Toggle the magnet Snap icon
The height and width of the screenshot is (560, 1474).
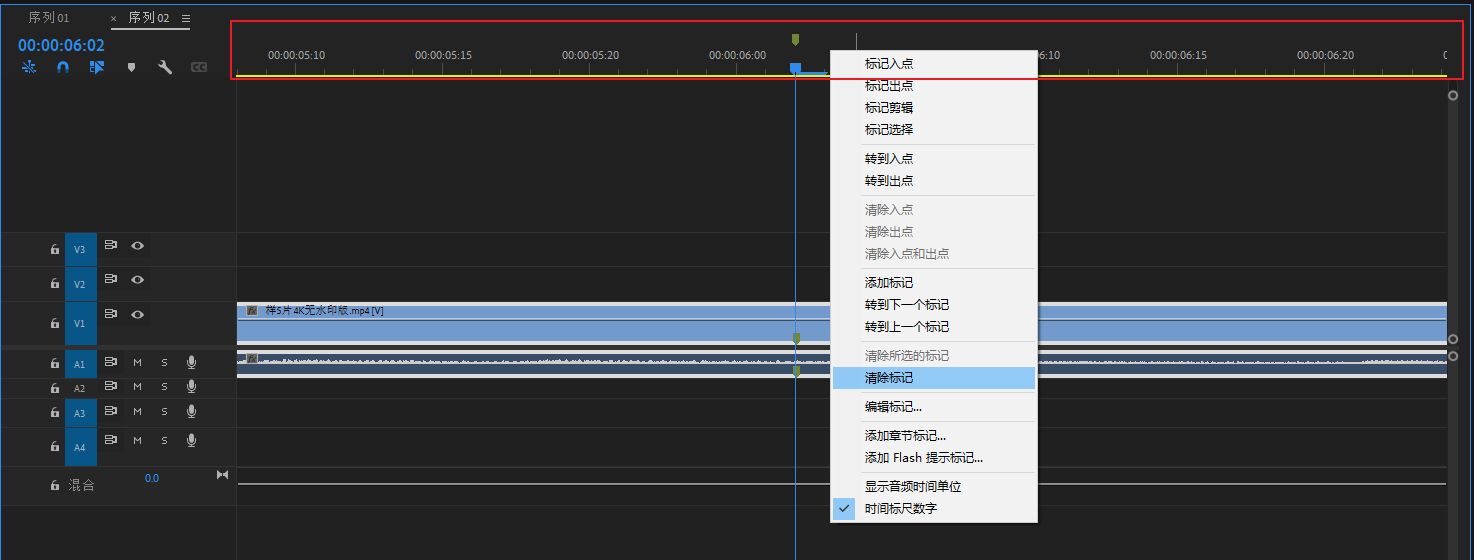coord(63,67)
